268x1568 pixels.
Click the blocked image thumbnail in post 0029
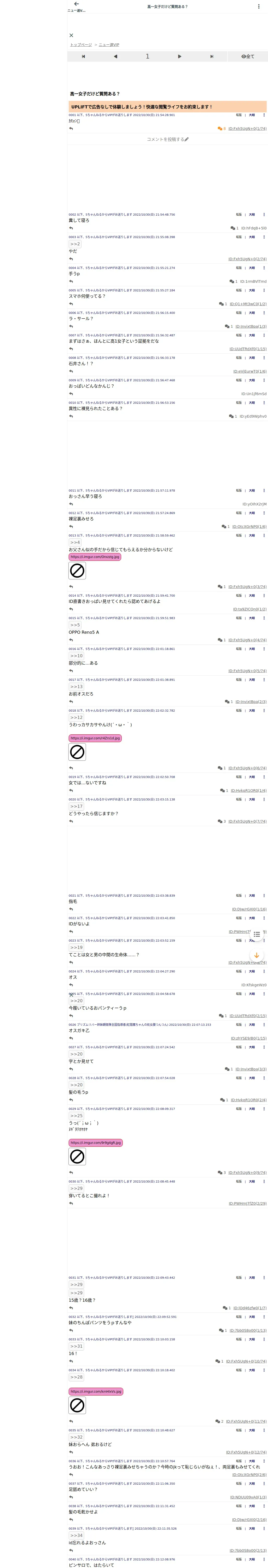coord(77,1156)
